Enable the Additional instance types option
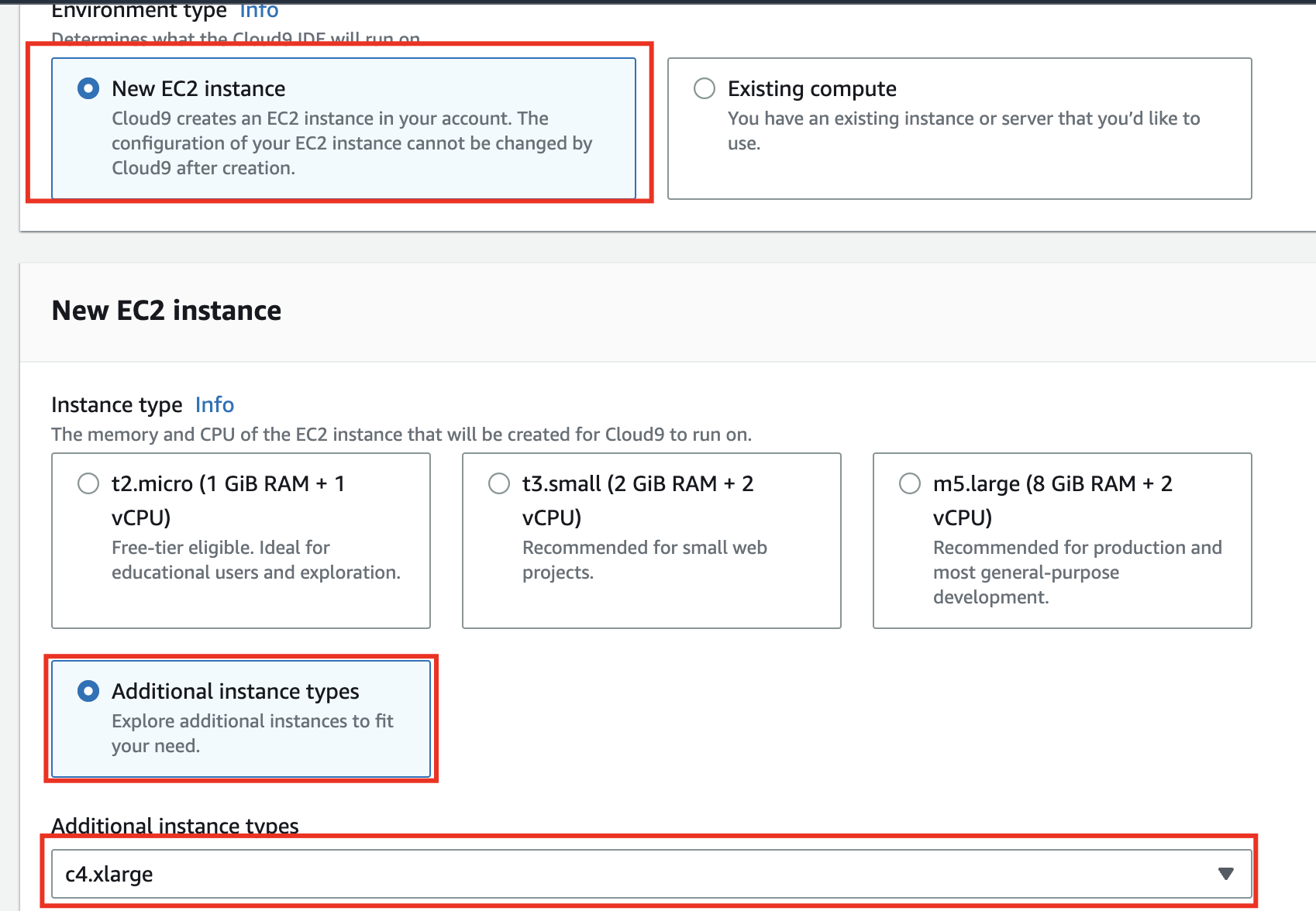Screen dimensions: 1316x911 [88, 691]
